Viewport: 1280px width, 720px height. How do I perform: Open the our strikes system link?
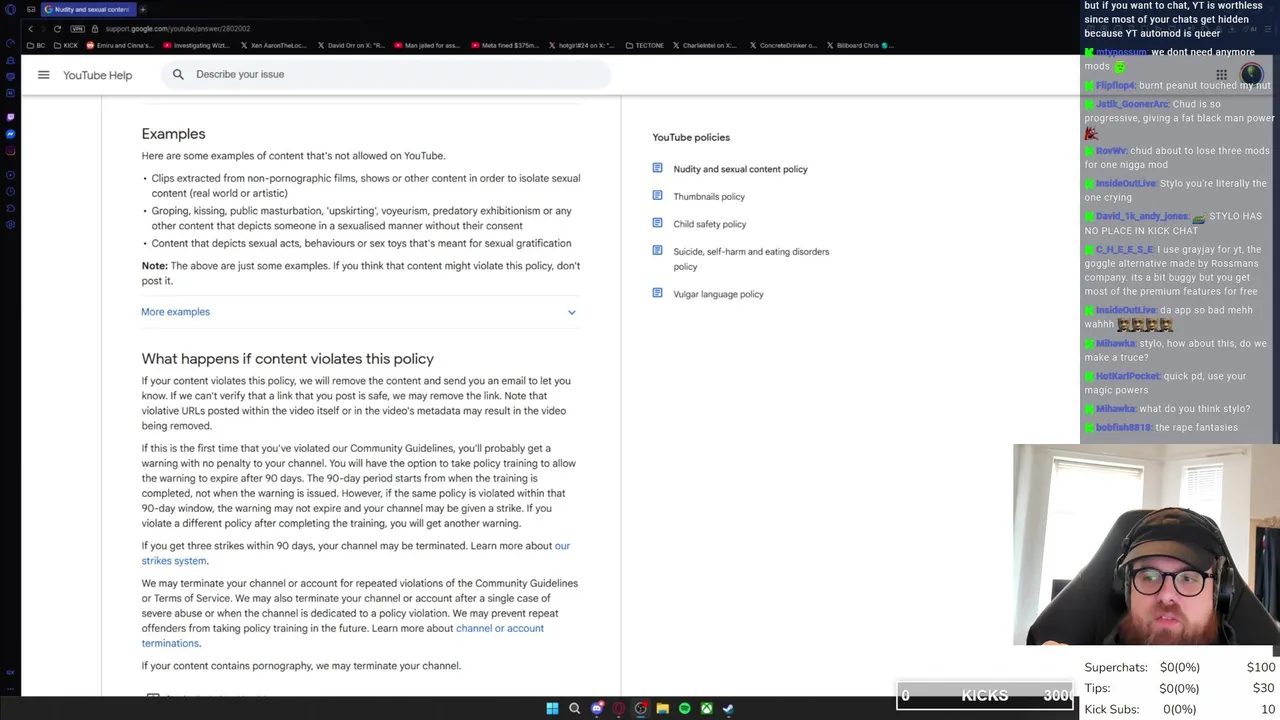pyautogui.click(x=355, y=553)
